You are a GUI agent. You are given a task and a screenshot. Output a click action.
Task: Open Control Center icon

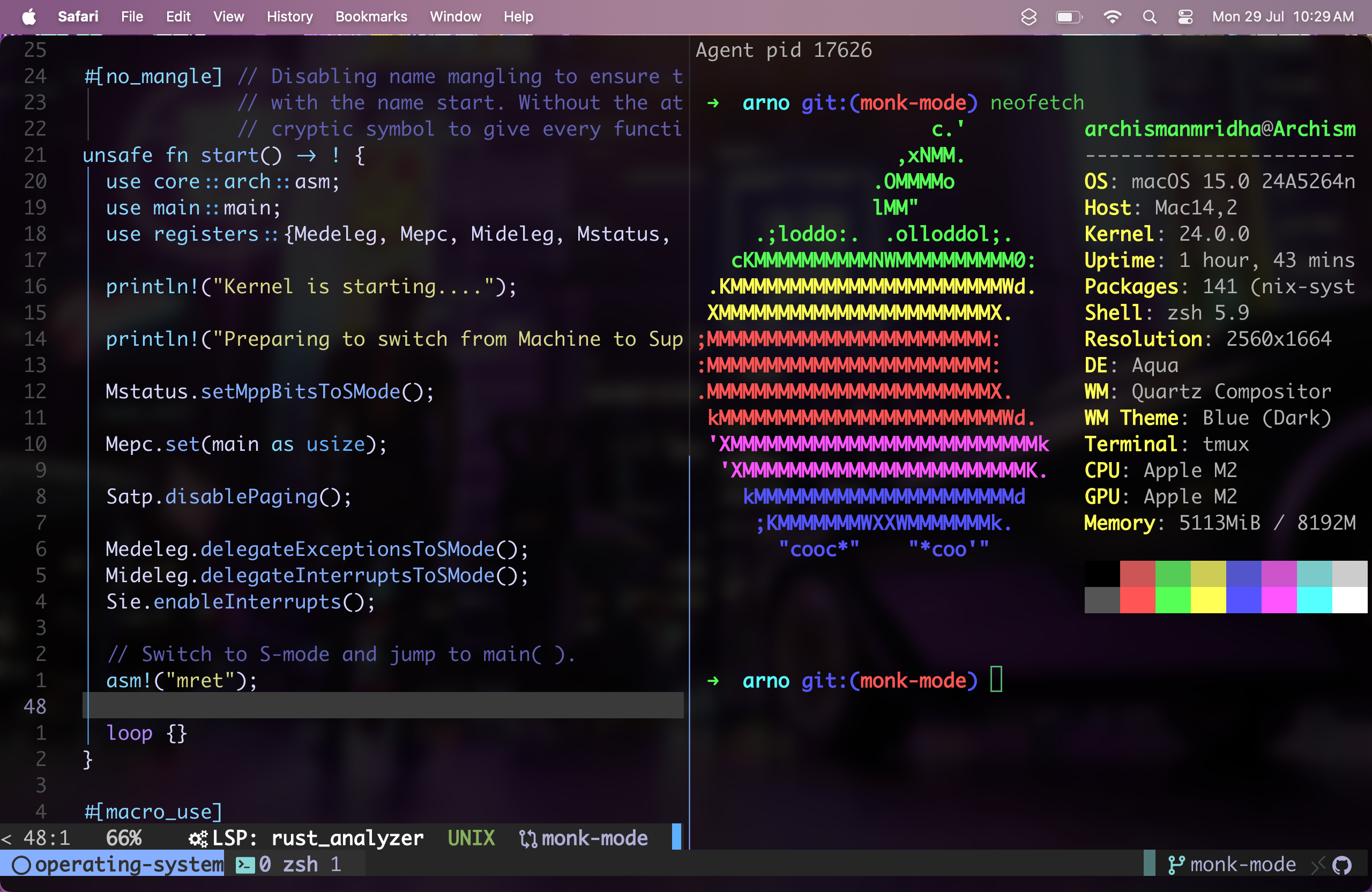[1185, 17]
